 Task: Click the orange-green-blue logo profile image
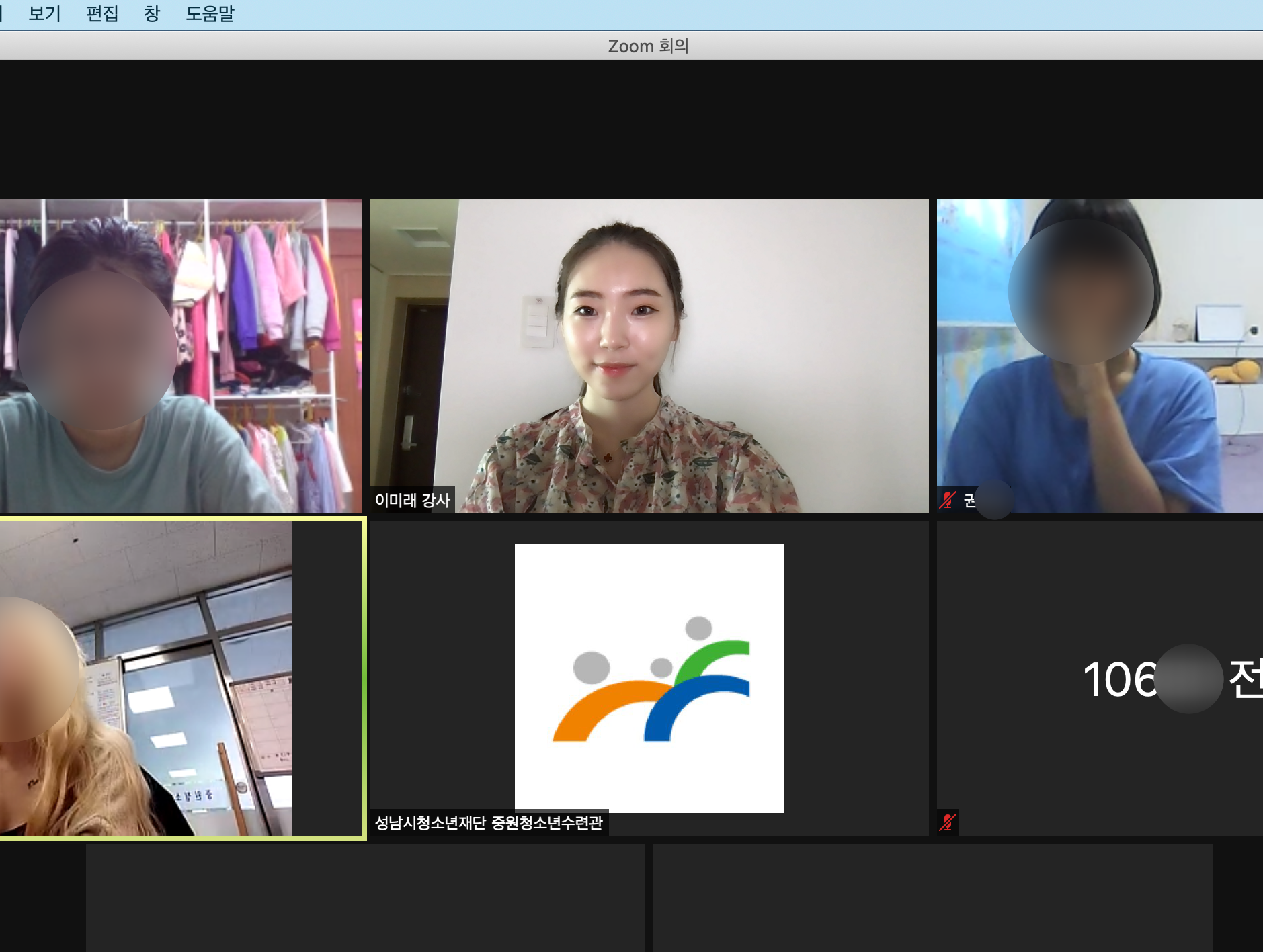[649, 678]
